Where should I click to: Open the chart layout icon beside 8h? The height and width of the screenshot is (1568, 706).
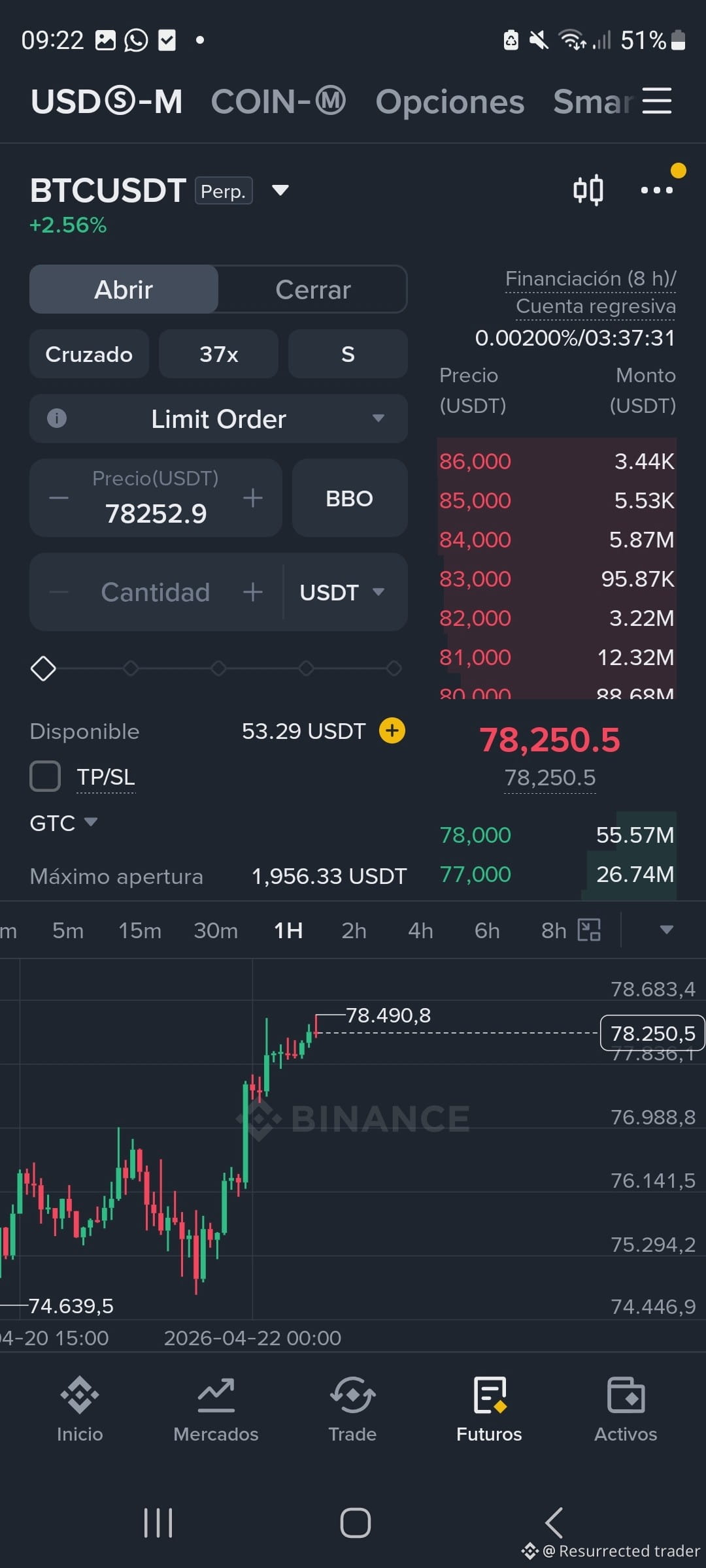589,930
